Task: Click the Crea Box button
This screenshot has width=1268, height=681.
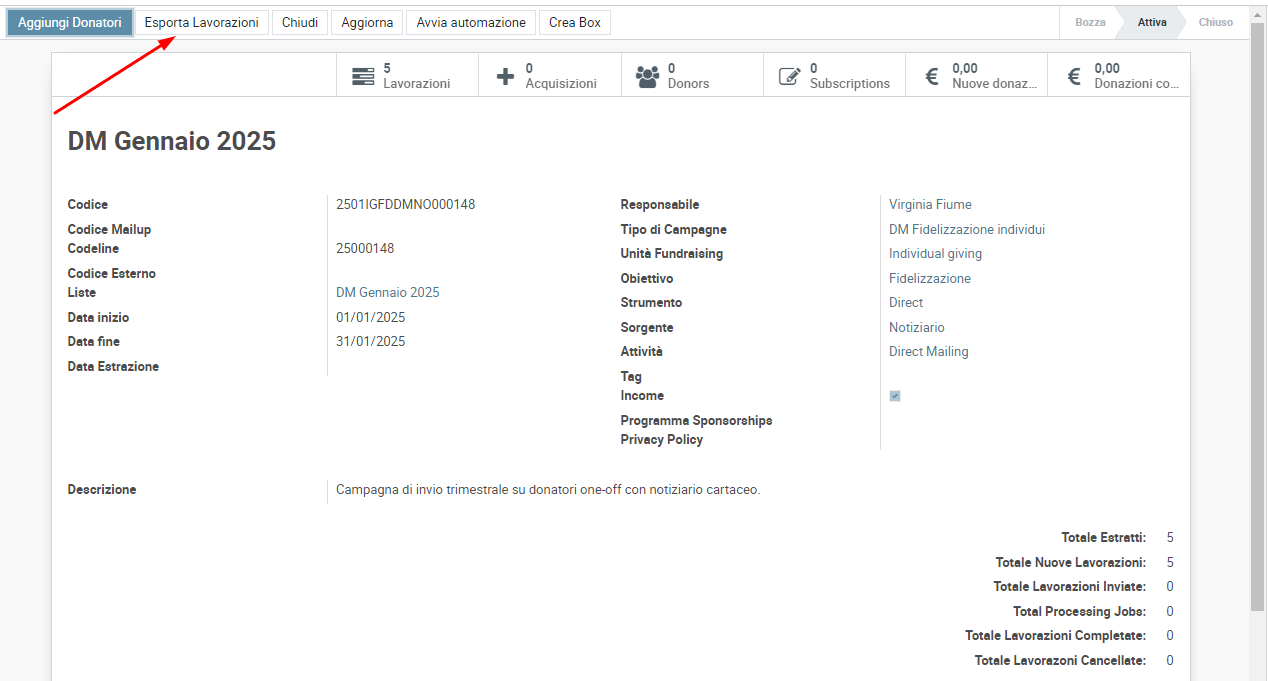Action: tap(575, 22)
